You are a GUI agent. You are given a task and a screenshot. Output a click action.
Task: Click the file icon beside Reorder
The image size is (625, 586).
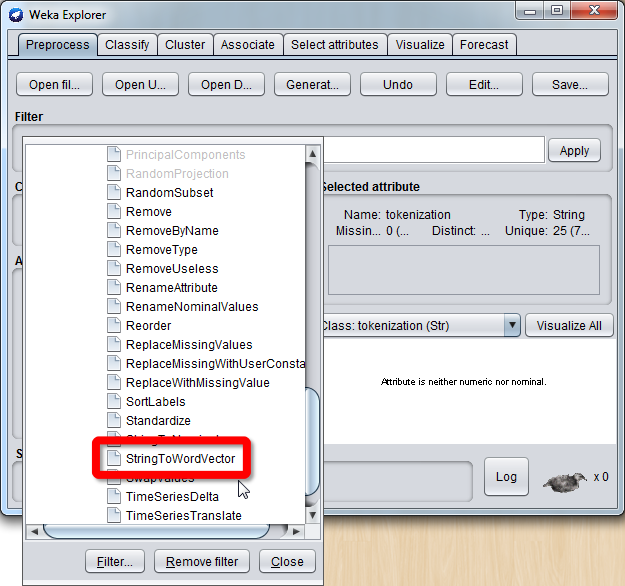tap(114, 325)
